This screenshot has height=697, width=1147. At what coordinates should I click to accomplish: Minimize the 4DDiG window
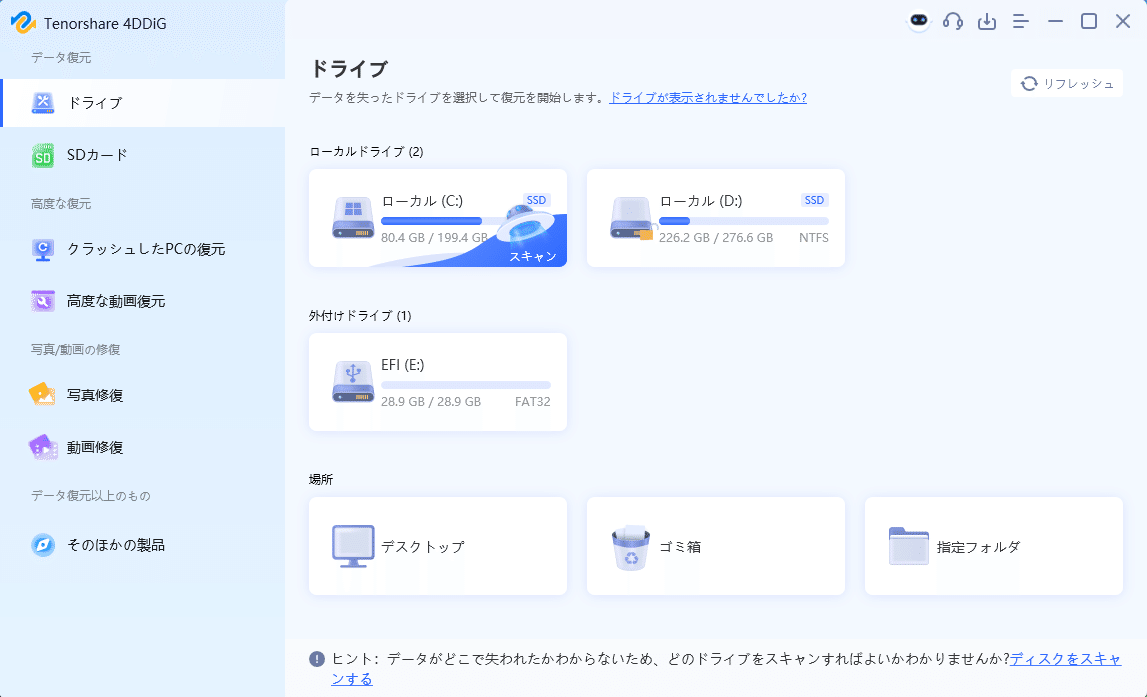coord(1055,21)
